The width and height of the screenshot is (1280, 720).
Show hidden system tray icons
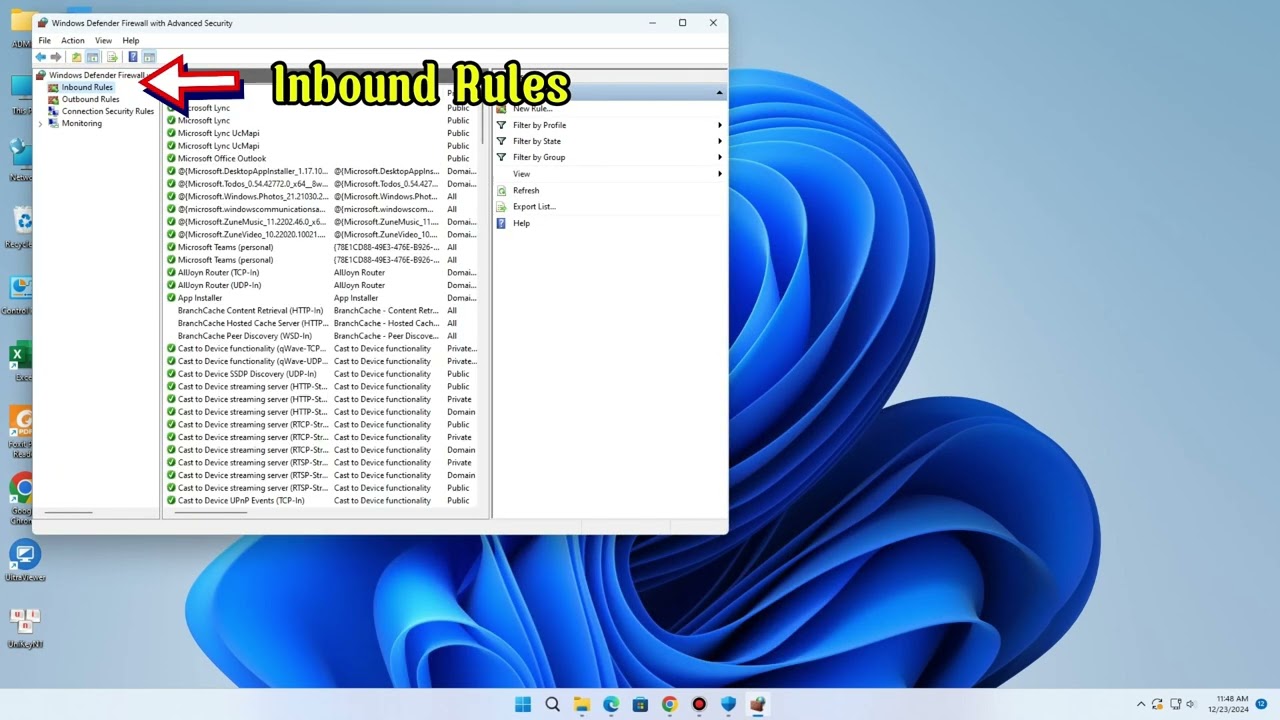click(x=1141, y=704)
